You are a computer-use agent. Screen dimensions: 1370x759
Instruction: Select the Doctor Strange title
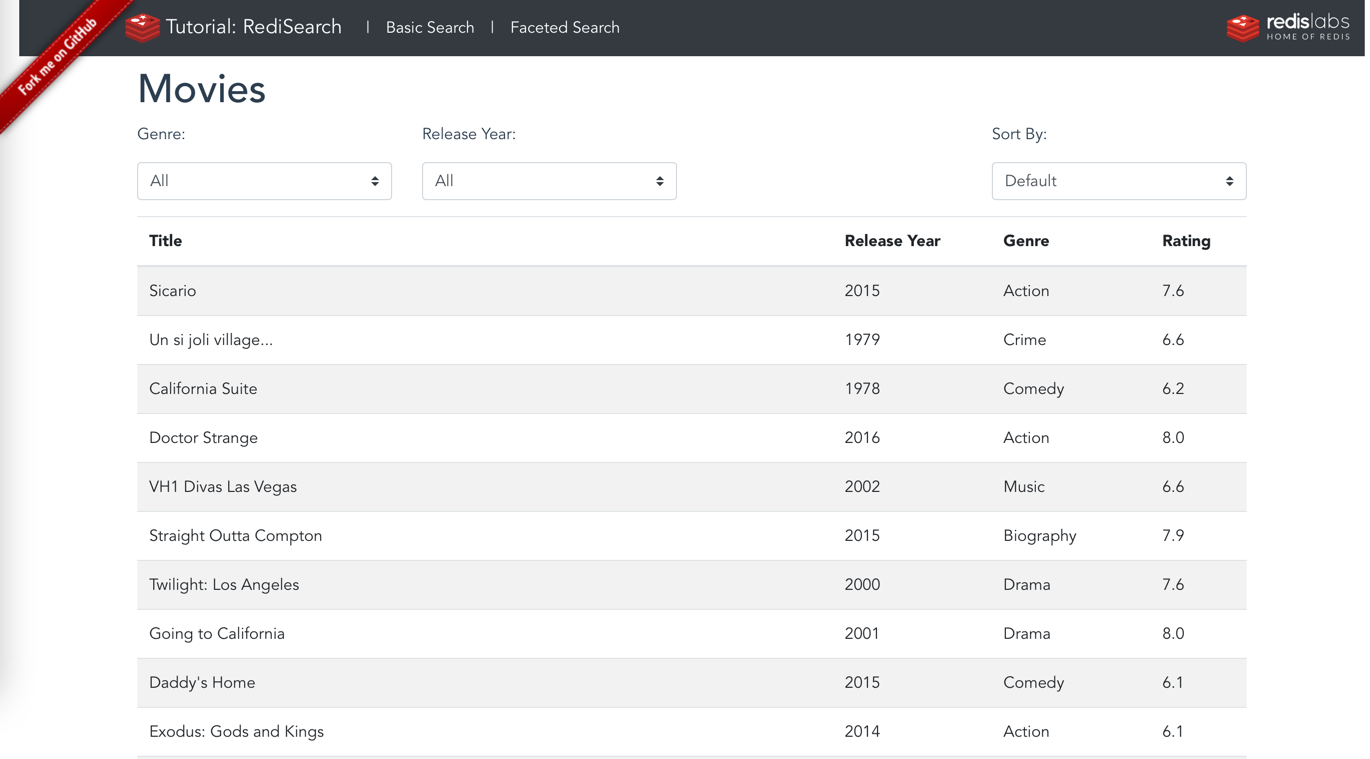pyautogui.click(x=203, y=438)
